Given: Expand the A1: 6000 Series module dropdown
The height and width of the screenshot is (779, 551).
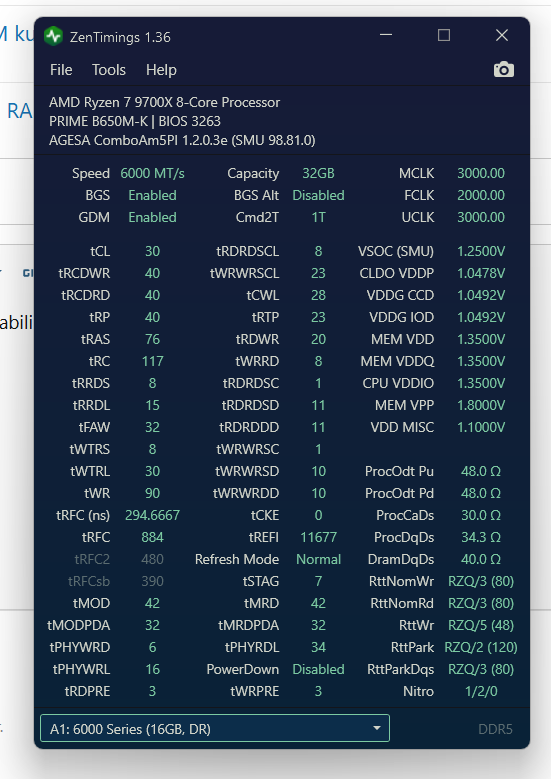Looking at the screenshot, I should (x=215, y=728).
